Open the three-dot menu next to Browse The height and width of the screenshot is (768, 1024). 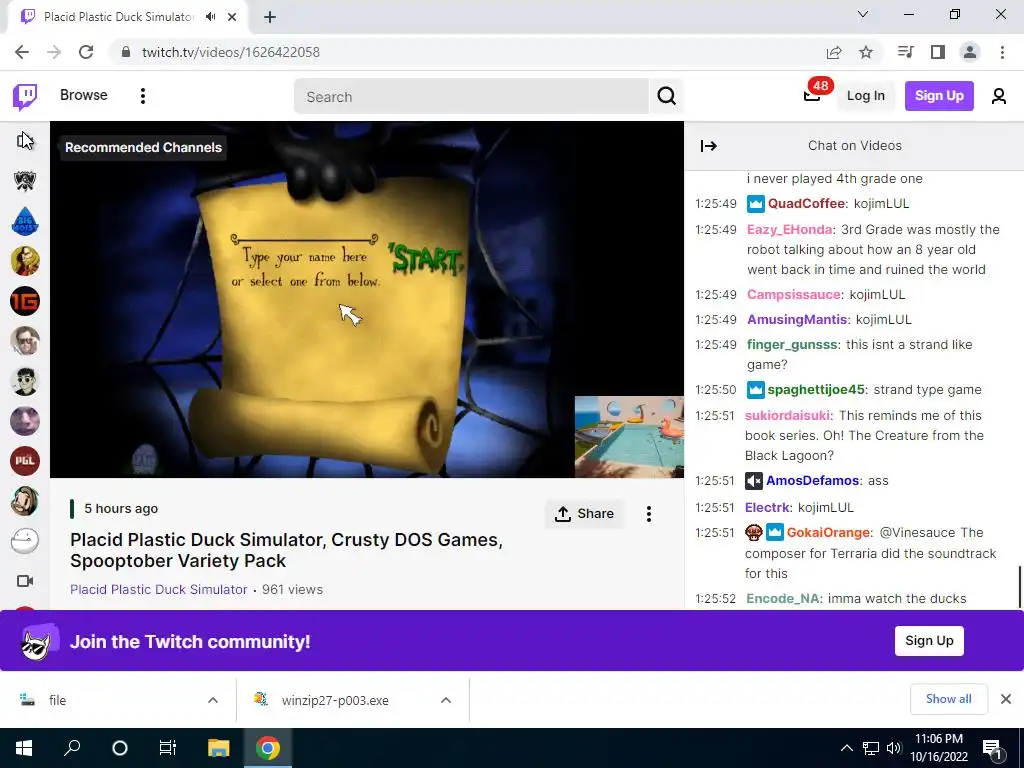pos(142,96)
